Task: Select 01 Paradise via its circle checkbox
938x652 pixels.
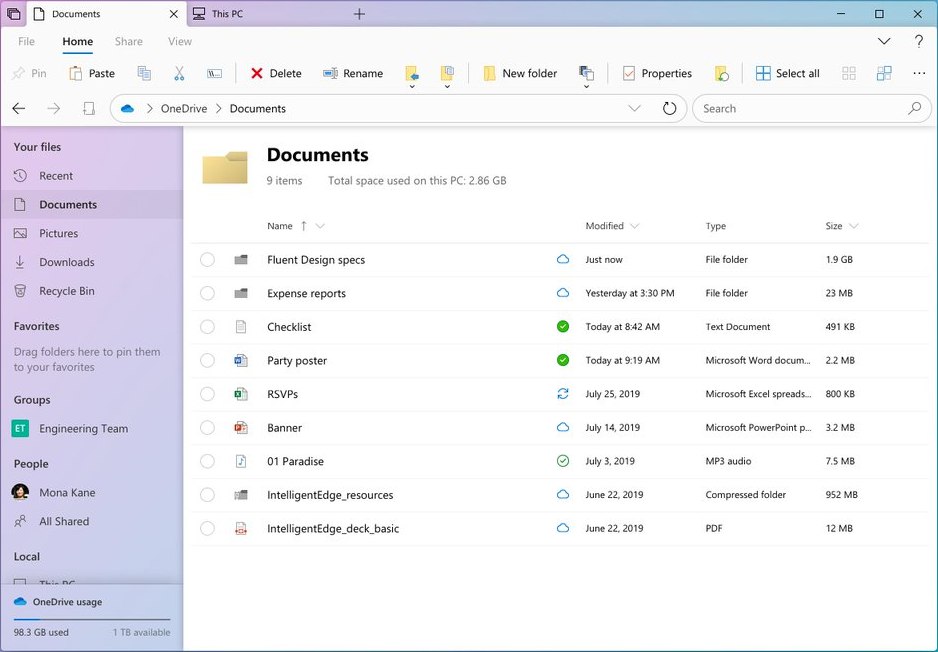Action: (x=208, y=461)
